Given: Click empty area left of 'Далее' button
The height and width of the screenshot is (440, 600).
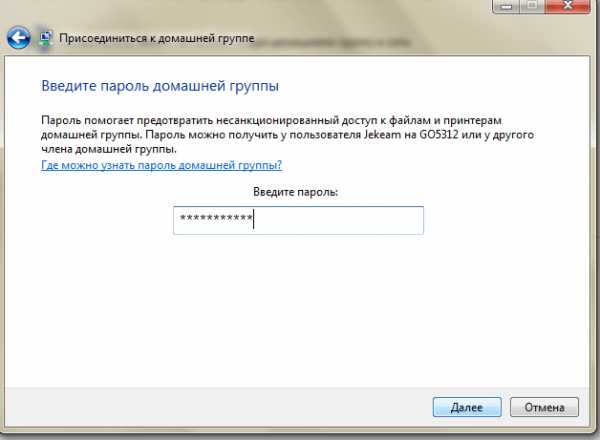Looking at the screenshot, I should (250, 407).
